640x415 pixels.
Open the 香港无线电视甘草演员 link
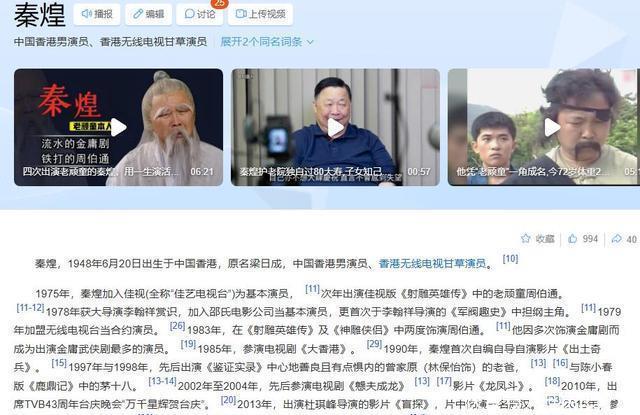[432, 264]
